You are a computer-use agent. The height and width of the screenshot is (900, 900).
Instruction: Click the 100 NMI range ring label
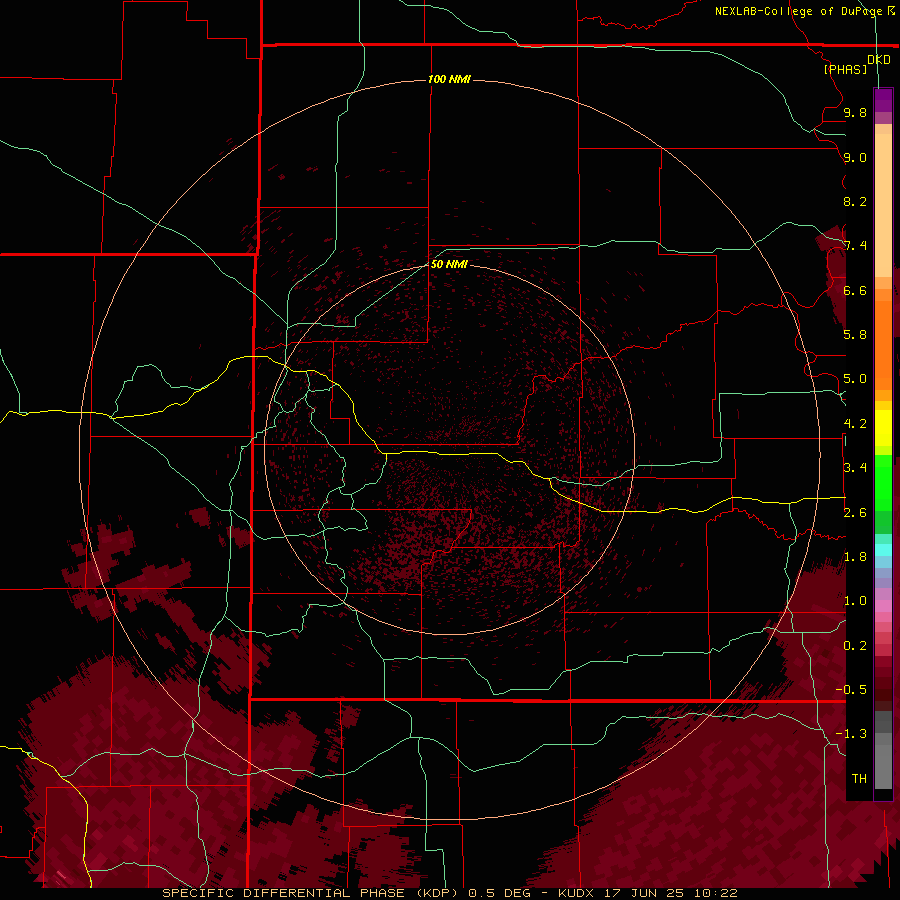point(449,79)
